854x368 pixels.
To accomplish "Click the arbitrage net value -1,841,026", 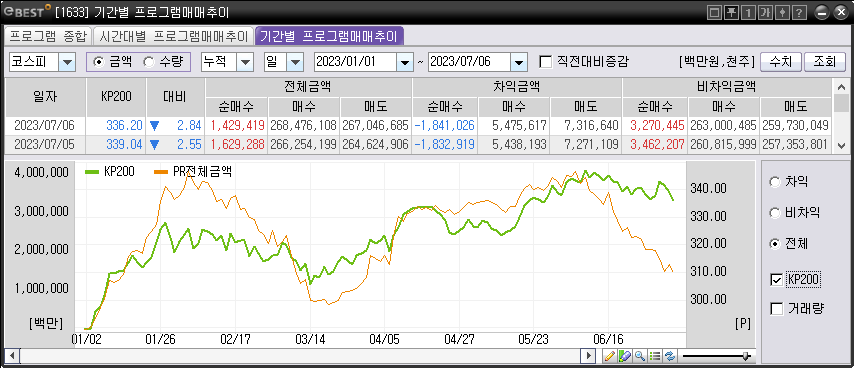I will click(444, 126).
